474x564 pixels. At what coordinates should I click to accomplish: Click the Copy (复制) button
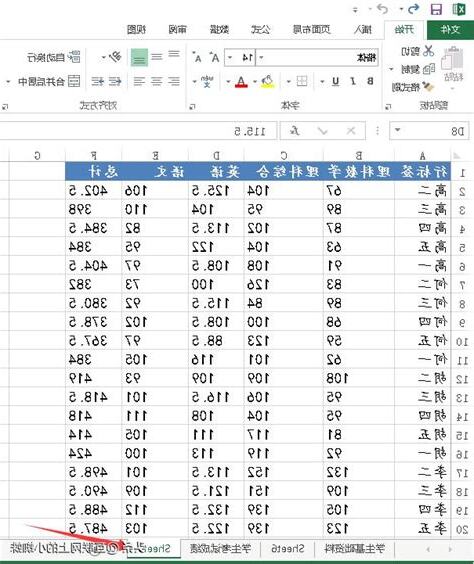414,69
